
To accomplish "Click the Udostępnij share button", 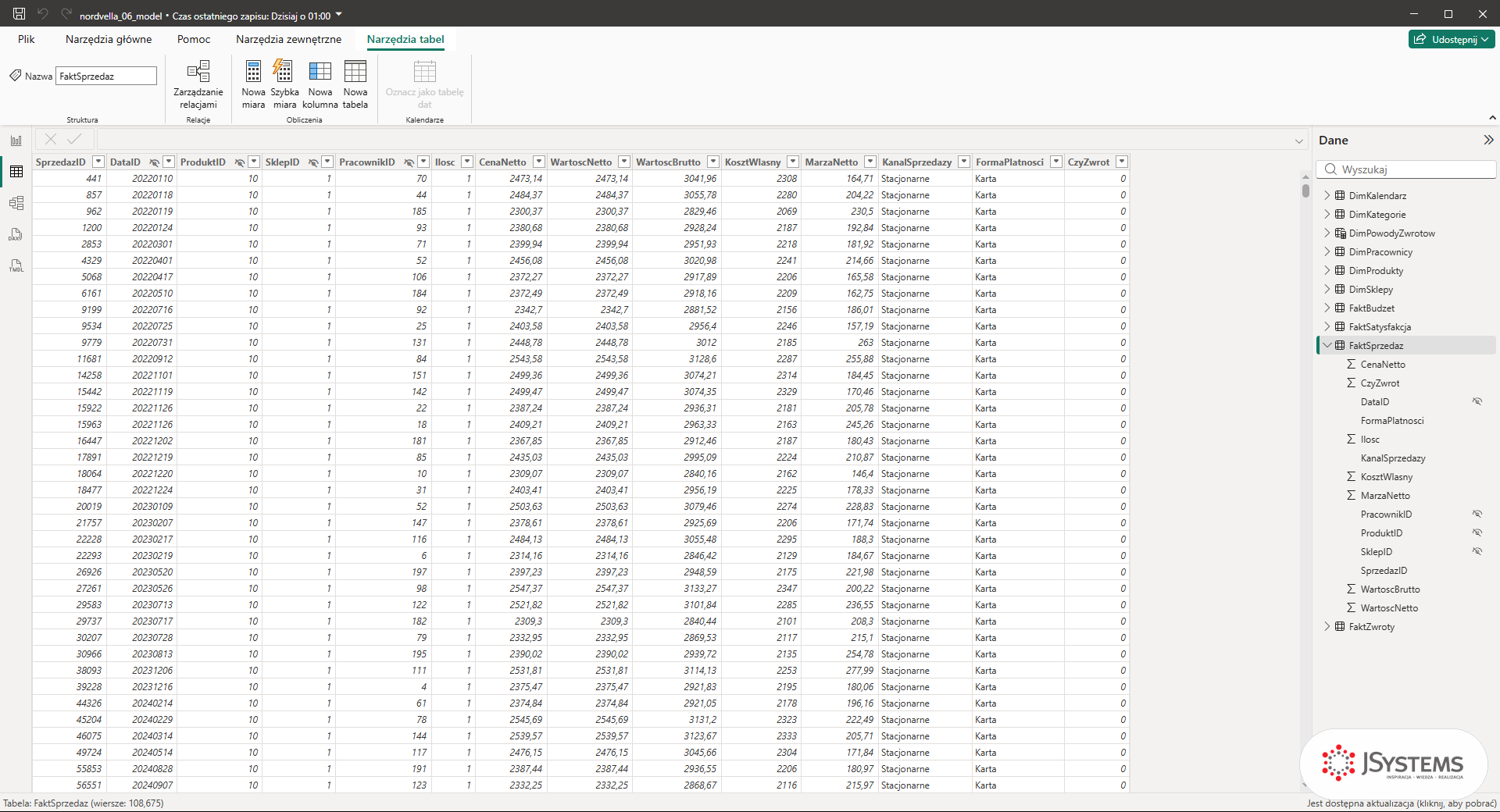I will [x=1452, y=39].
